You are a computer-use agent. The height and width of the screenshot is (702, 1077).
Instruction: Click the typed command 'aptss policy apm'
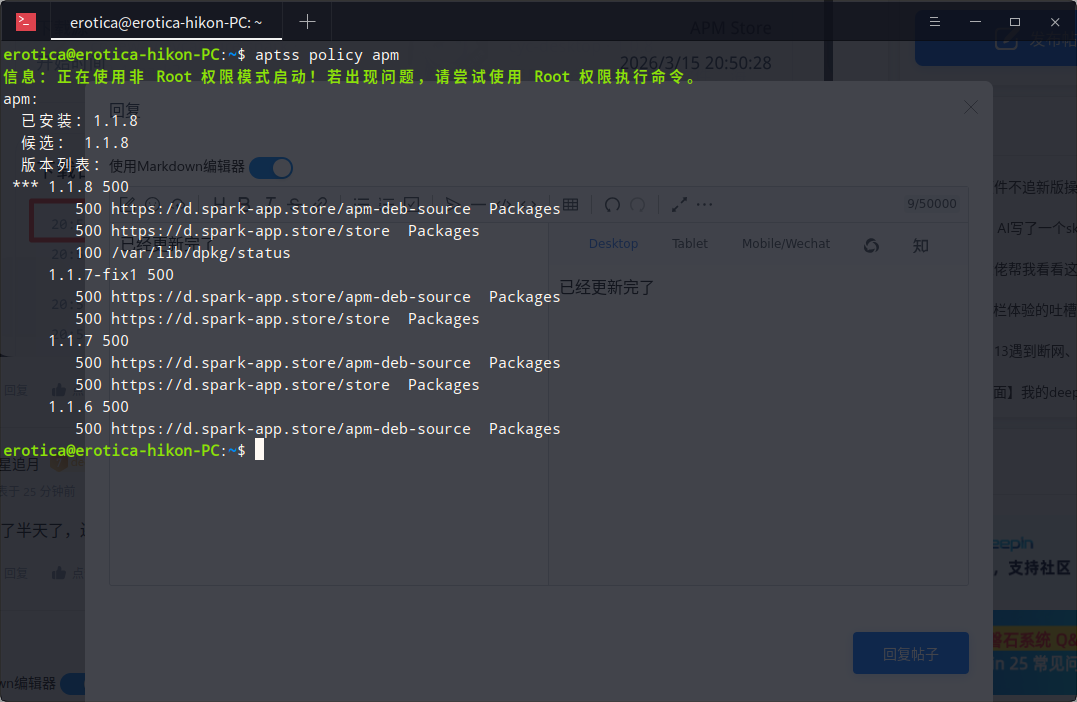coord(327,55)
